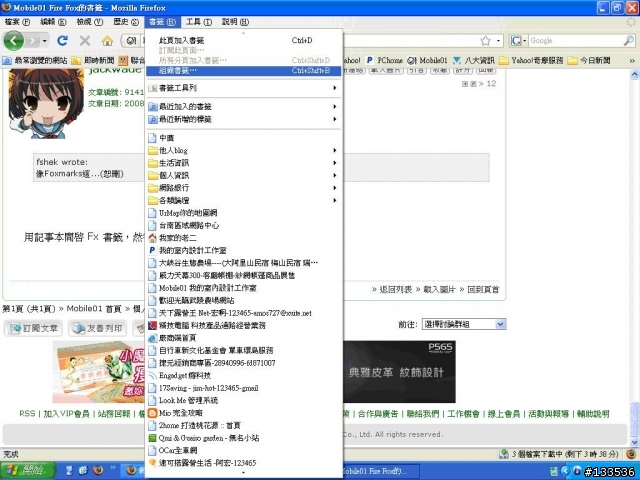This screenshot has height=480, width=640.
Task: Click the Windows Start button
Action: tap(28, 470)
